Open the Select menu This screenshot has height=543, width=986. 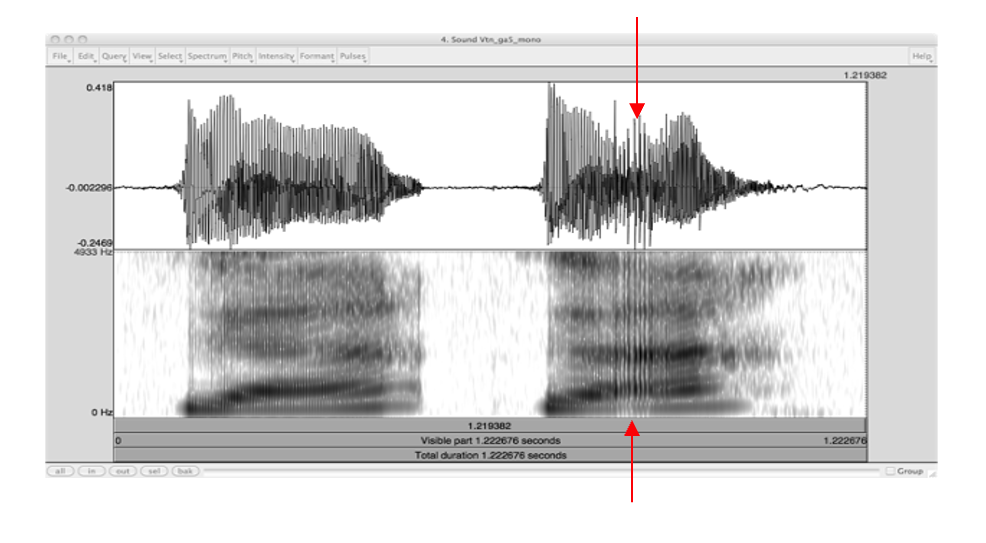[x=170, y=57]
